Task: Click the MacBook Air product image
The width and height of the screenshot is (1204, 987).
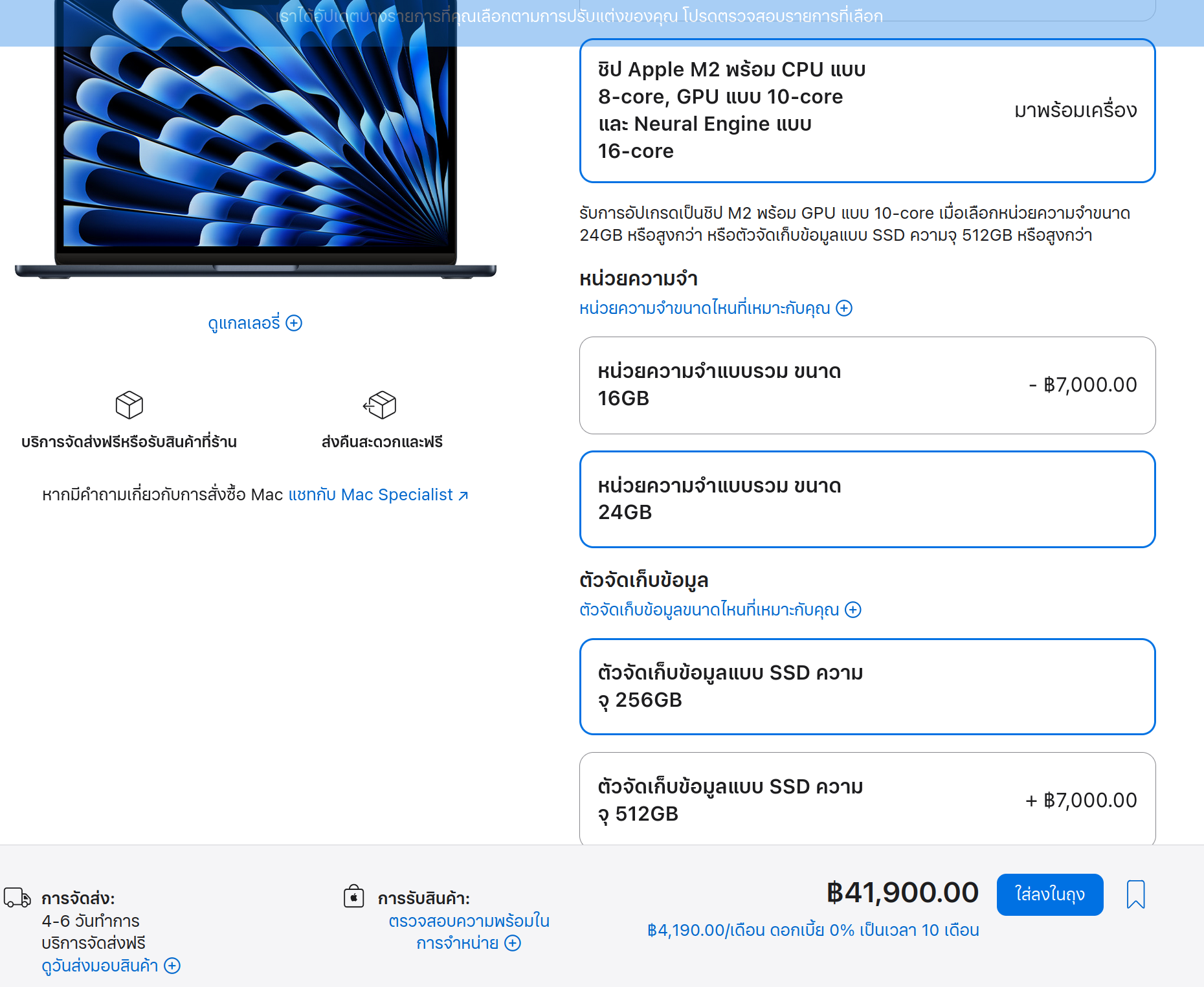Action: [x=256, y=139]
